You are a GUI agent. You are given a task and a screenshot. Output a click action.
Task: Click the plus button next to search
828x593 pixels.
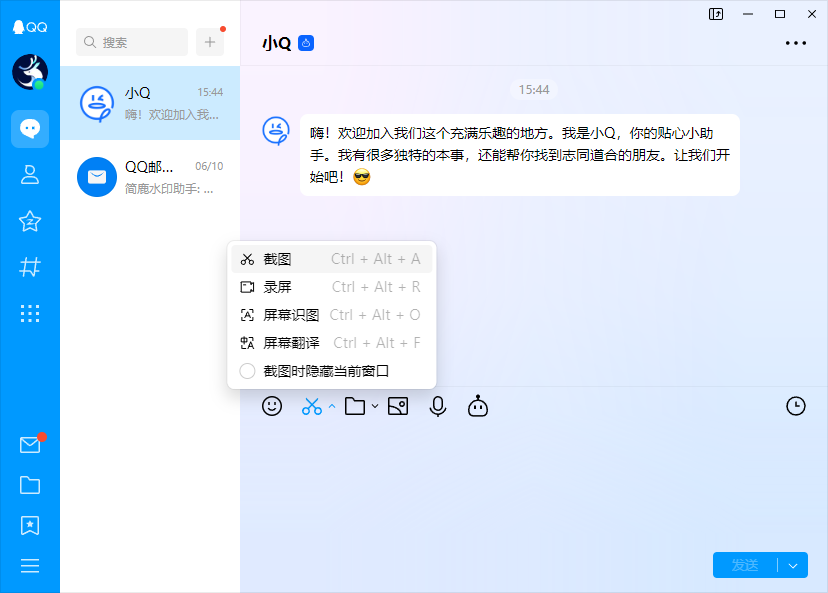210,42
